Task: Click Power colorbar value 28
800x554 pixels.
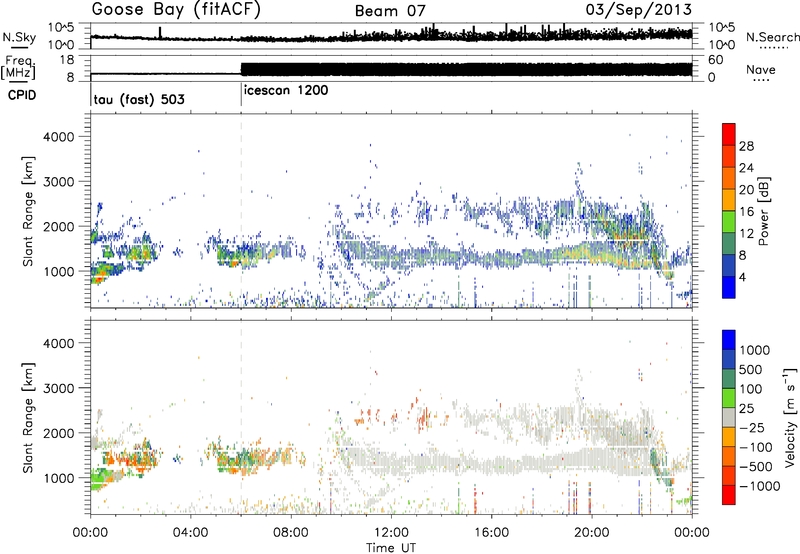Action: (746, 146)
